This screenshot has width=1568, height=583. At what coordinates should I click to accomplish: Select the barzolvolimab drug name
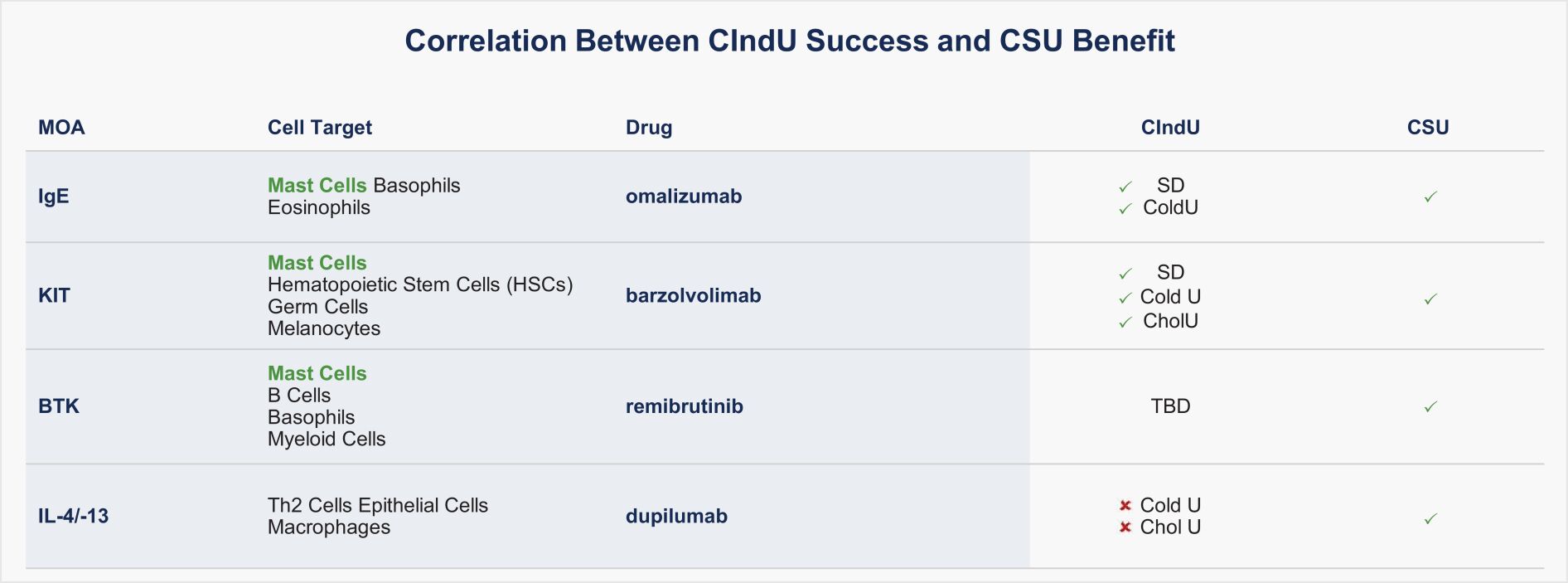click(693, 296)
